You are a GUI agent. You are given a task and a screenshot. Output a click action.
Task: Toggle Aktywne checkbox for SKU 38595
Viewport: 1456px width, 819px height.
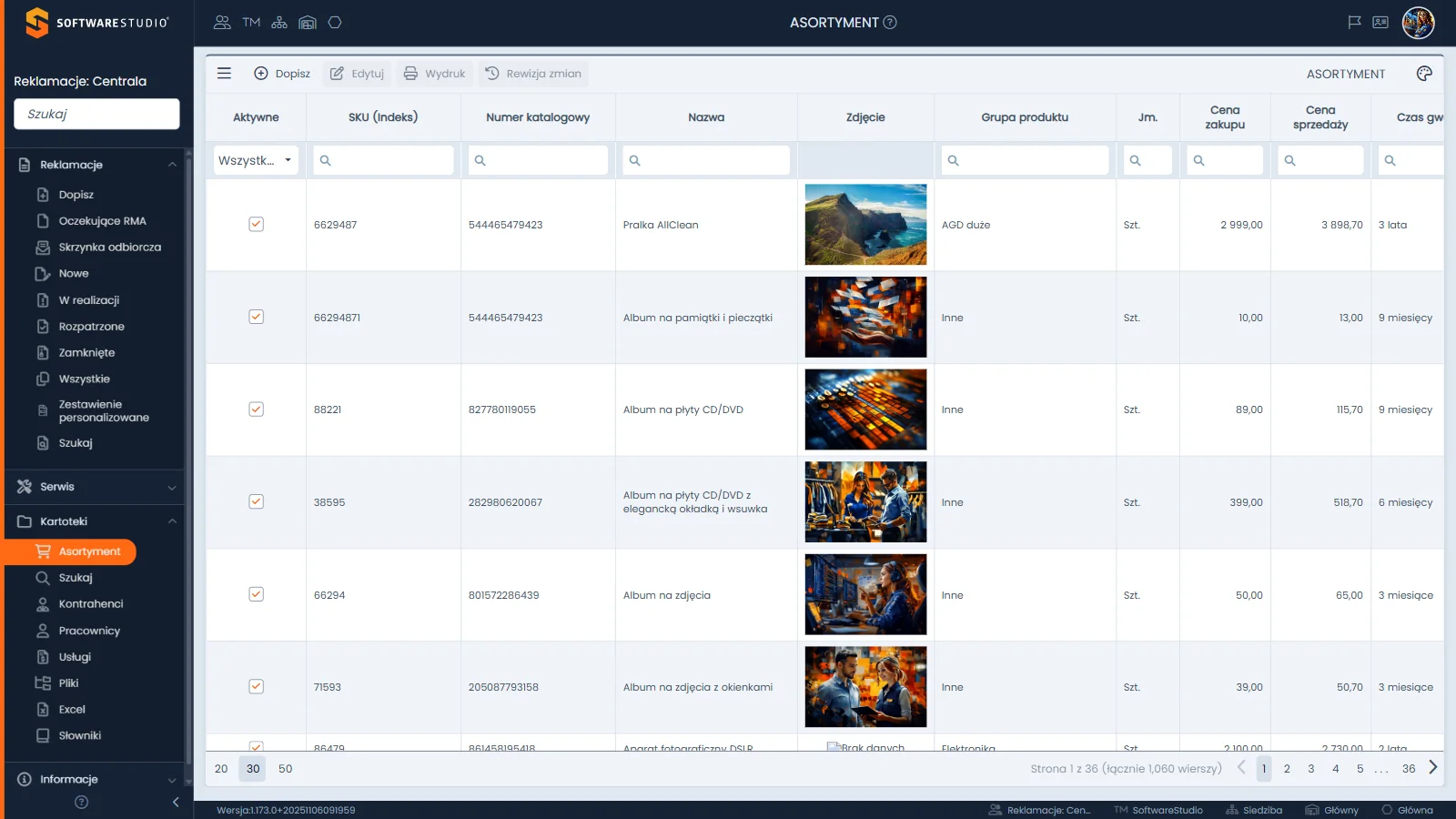[257, 501]
